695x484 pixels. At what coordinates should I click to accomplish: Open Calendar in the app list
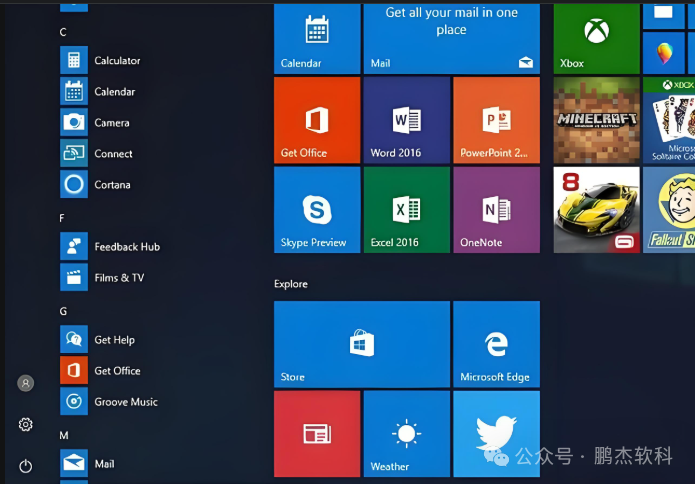point(98,91)
